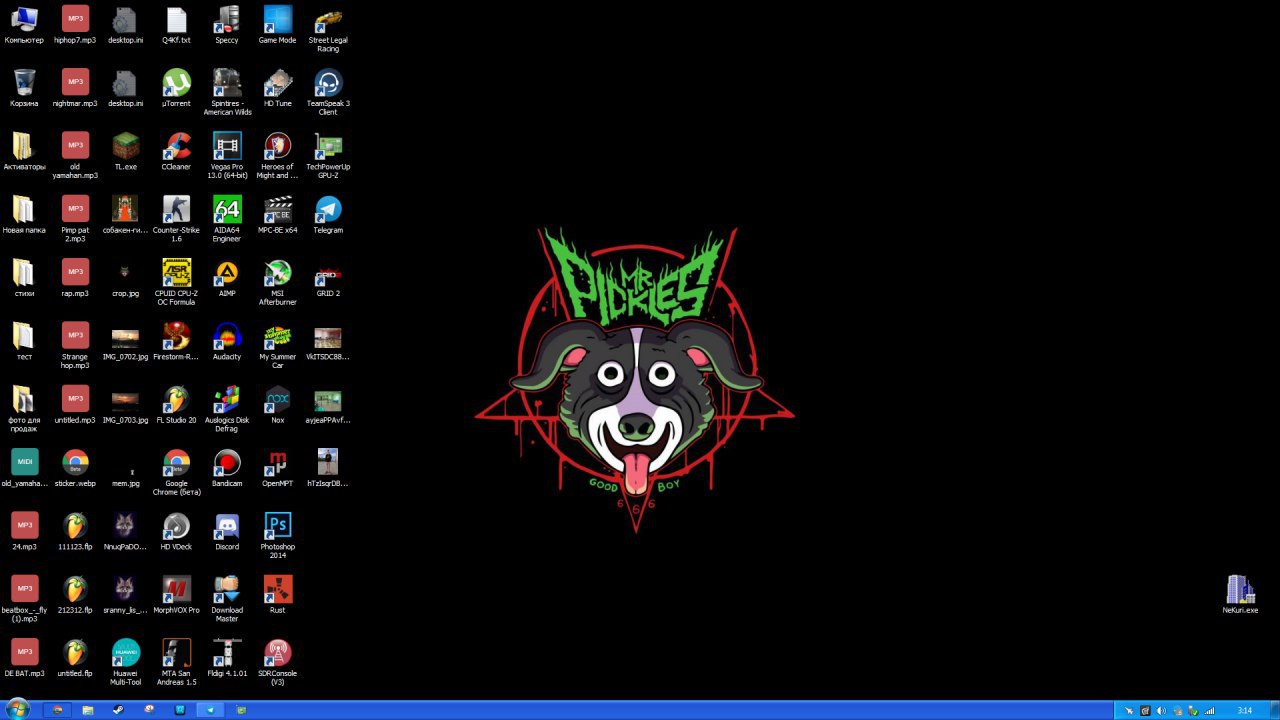Select hiphop7.mp3 file
The image size is (1280, 720).
75,25
